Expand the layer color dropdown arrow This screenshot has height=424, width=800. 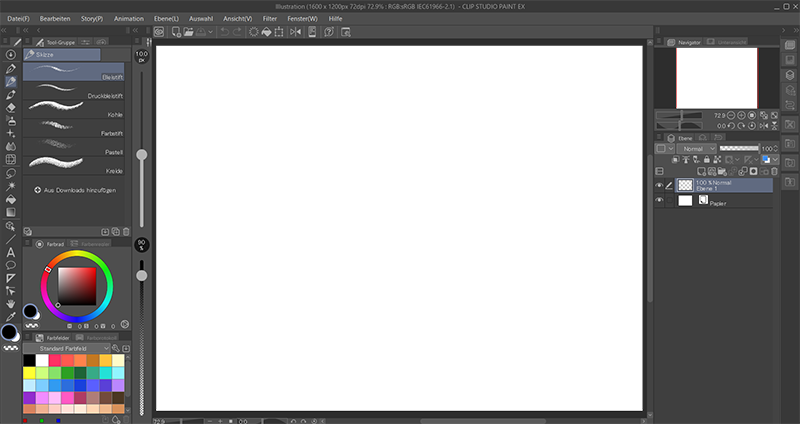[777, 160]
